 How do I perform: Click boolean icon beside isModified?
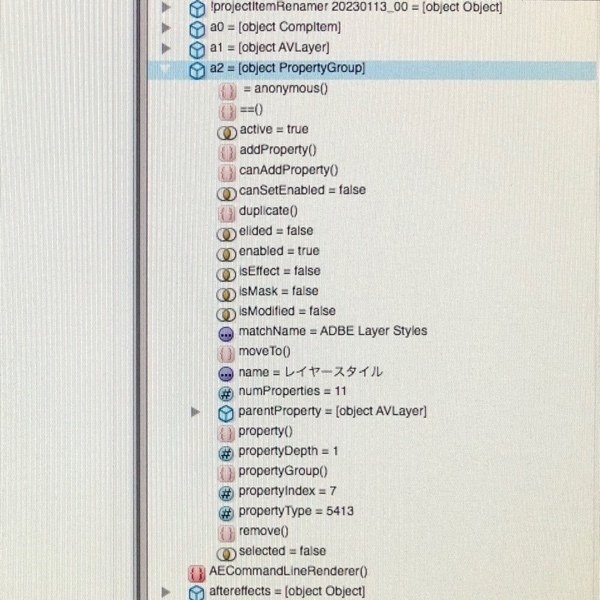tap(226, 315)
